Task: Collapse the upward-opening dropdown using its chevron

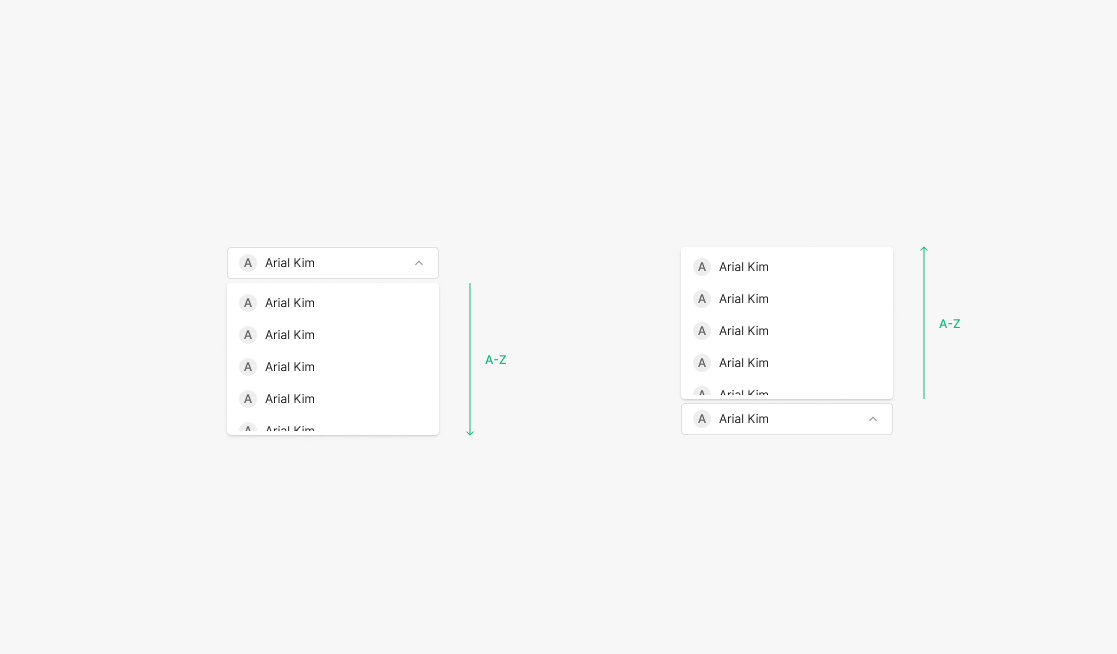Action: coord(873,419)
